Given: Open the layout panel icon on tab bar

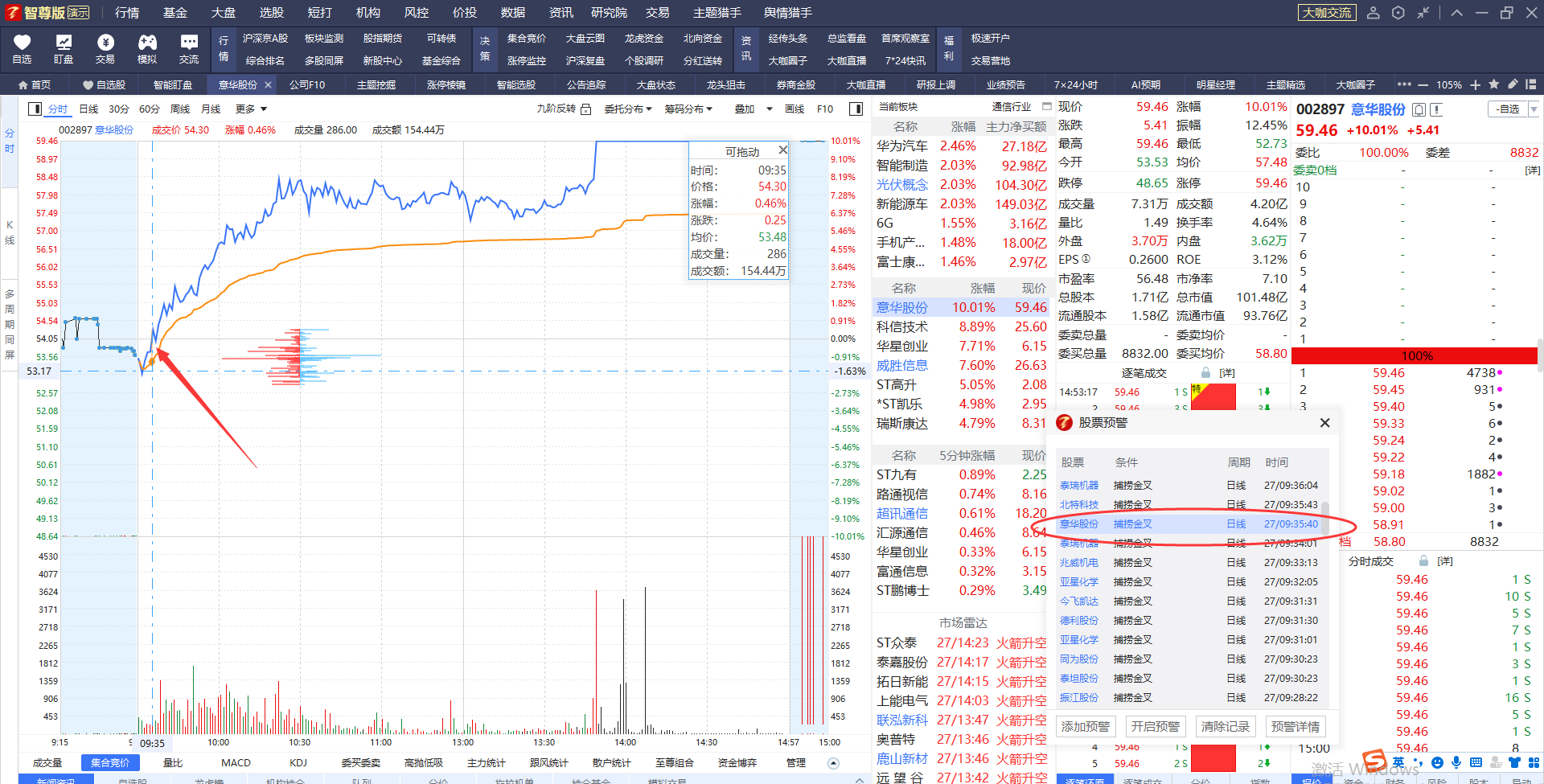Looking at the screenshot, I should [1530, 84].
